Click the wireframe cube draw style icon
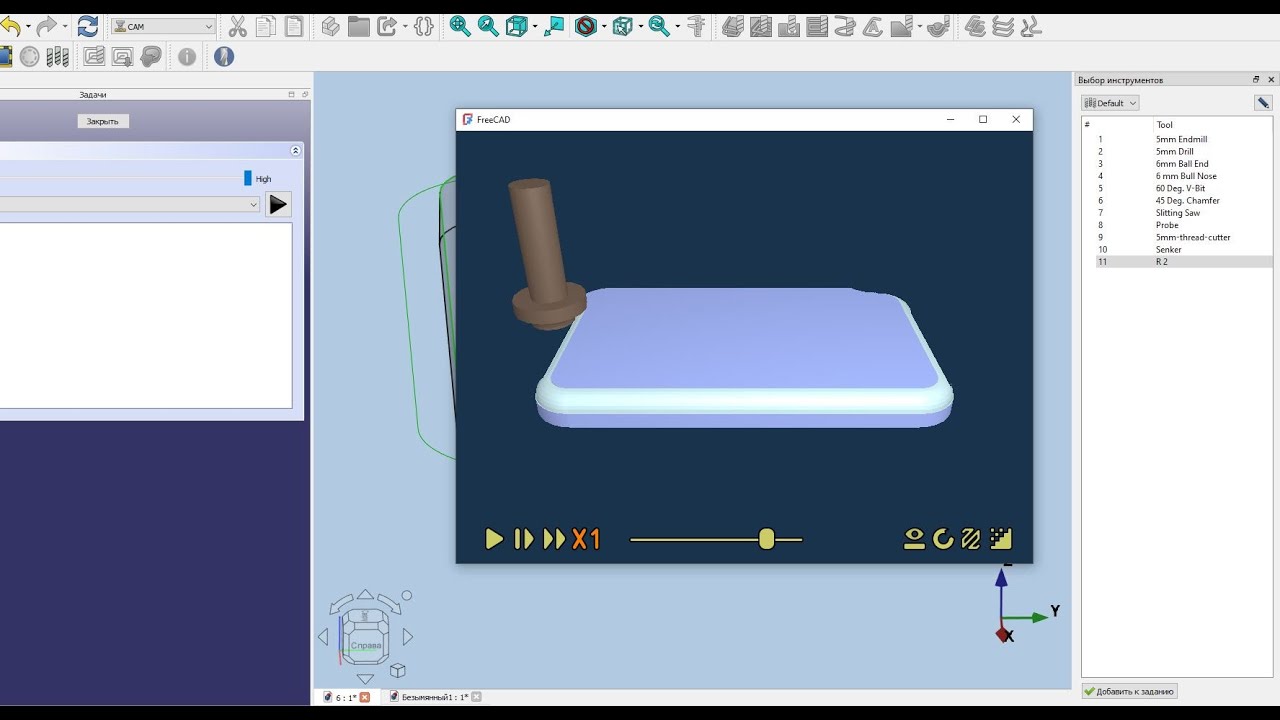This screenshot has height=720, width=1280. tap(517, 27)
